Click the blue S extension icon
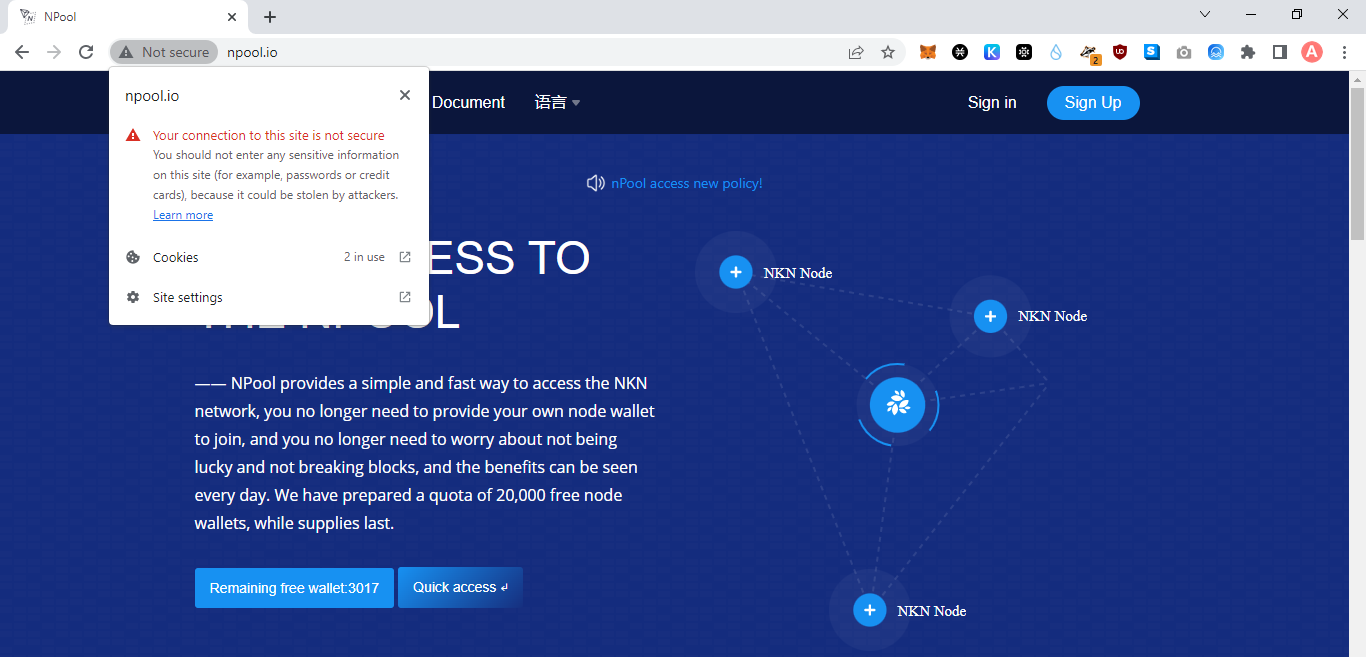The width and height of the screenshot is (1366, 657). pyautogui.click(x=1152, y=52)
